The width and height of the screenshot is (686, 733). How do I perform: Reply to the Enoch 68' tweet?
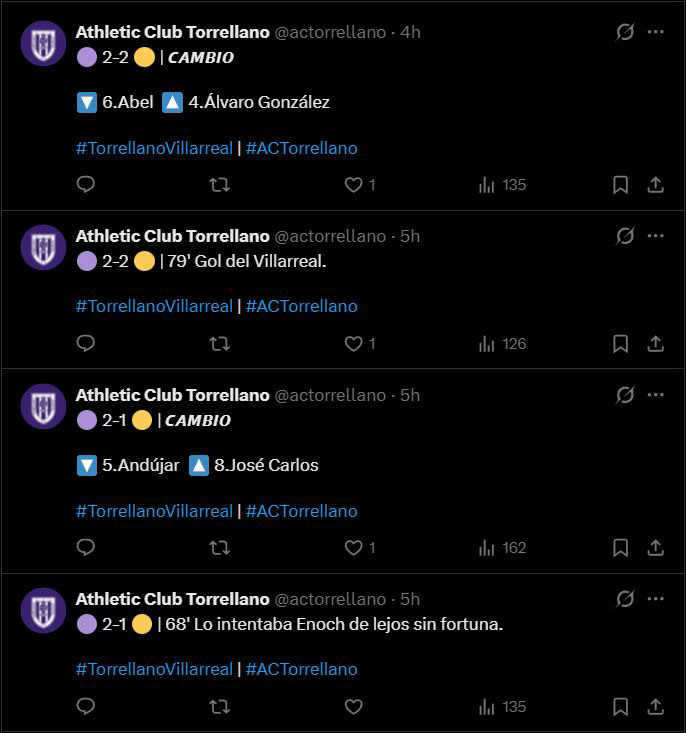coord(86,707)
